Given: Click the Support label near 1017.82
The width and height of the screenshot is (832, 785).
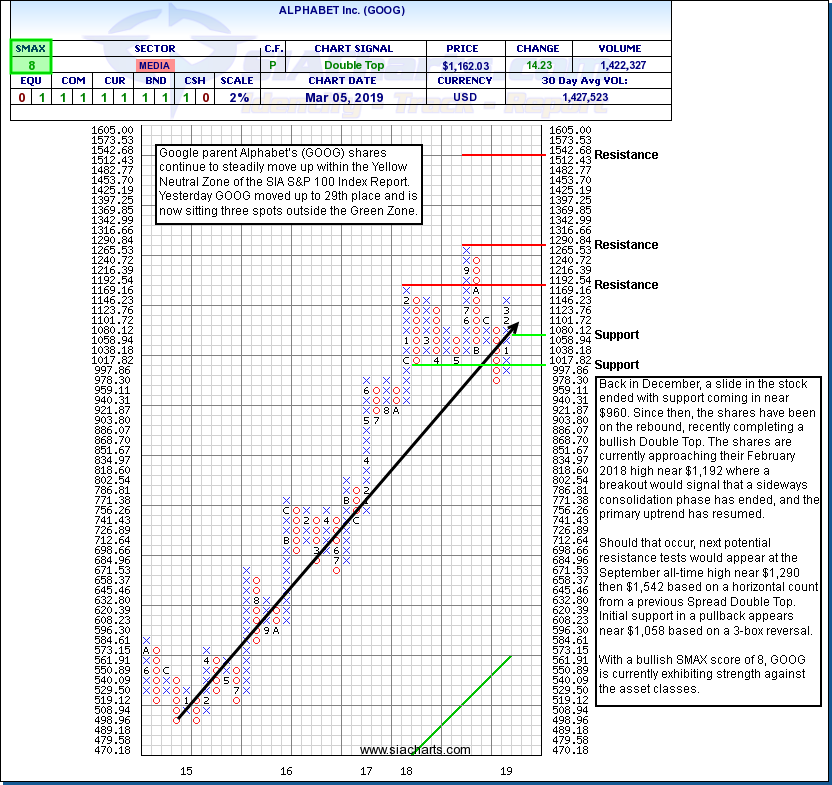Looking at the screenshot, I should click(x=618, y=365).
